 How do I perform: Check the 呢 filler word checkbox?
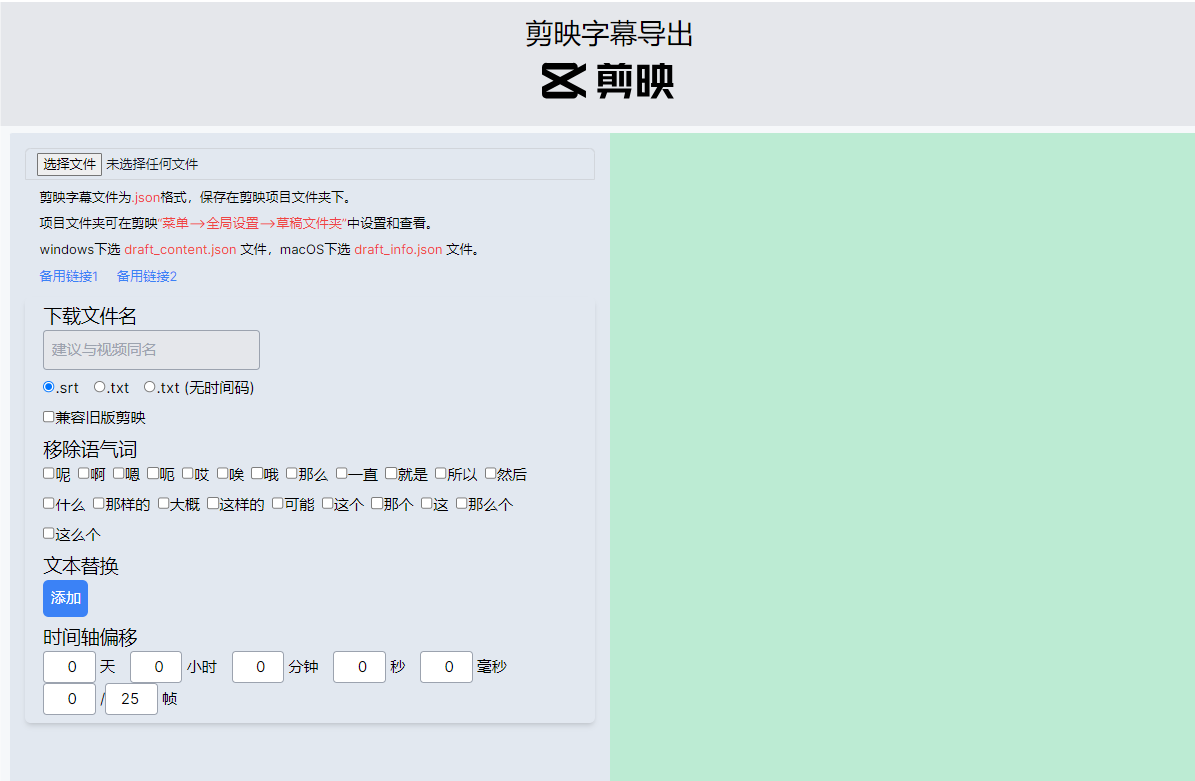[x=49, y=474]
